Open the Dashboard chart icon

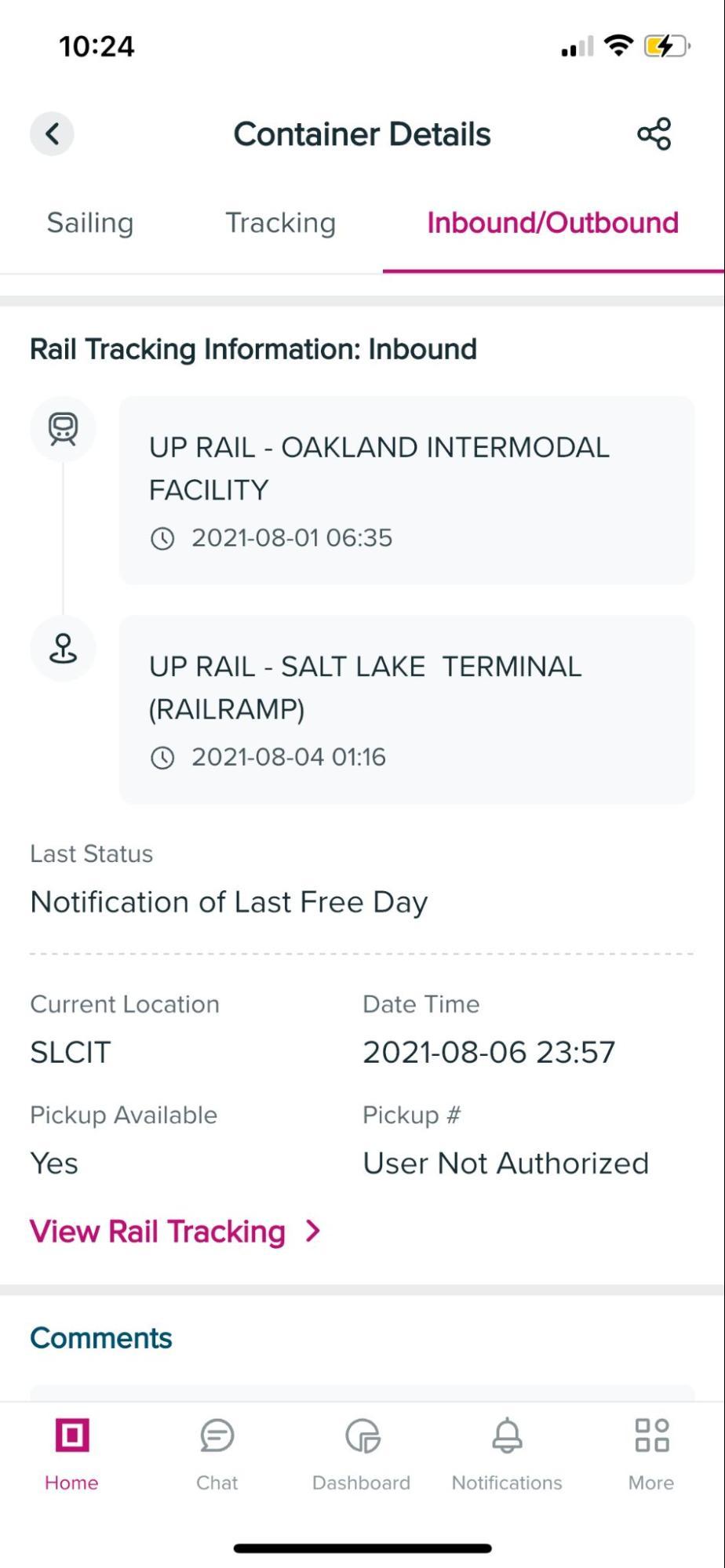pyautogui.click(x=362, y=1451)
